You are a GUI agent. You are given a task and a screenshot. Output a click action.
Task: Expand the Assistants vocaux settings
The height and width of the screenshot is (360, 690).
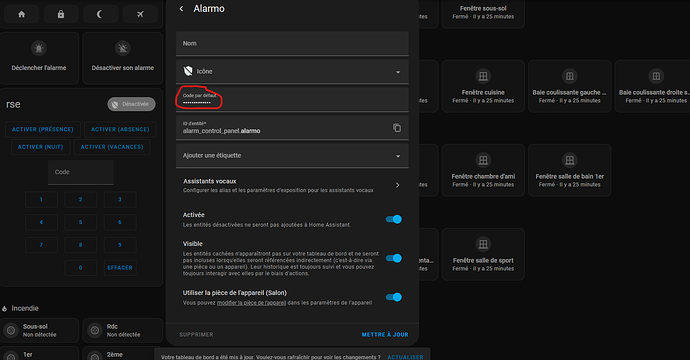[x=292, y=185]
